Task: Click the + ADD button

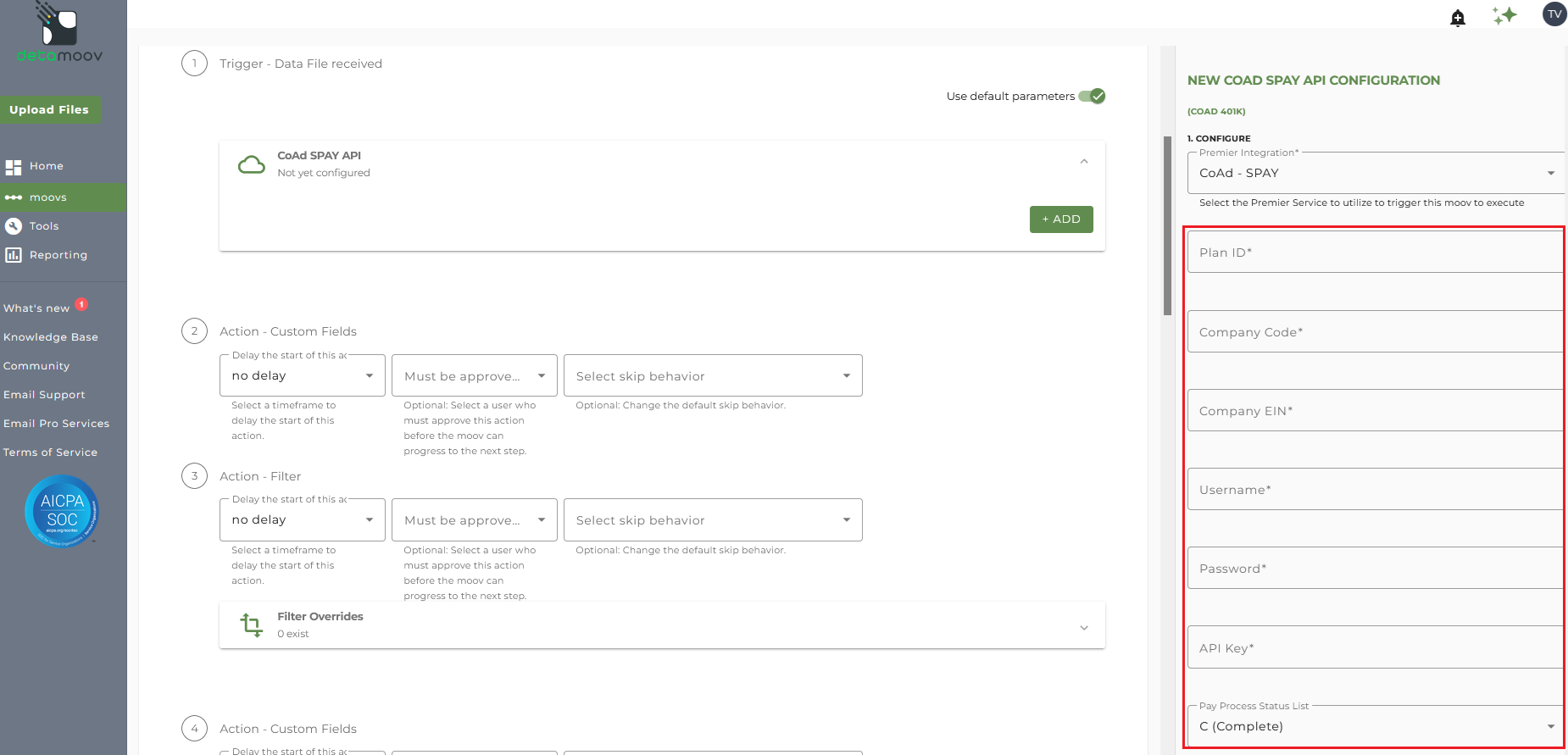Action: point(1061,219)
